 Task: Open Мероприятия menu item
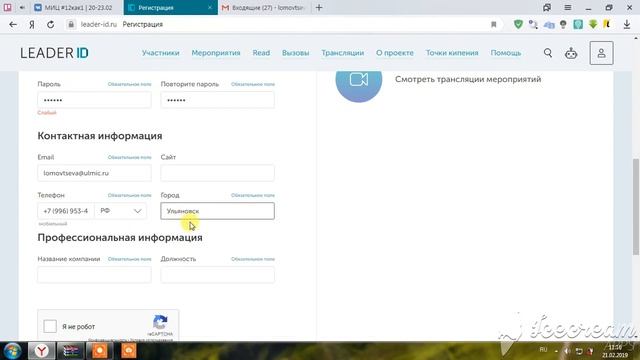point(216,53)
